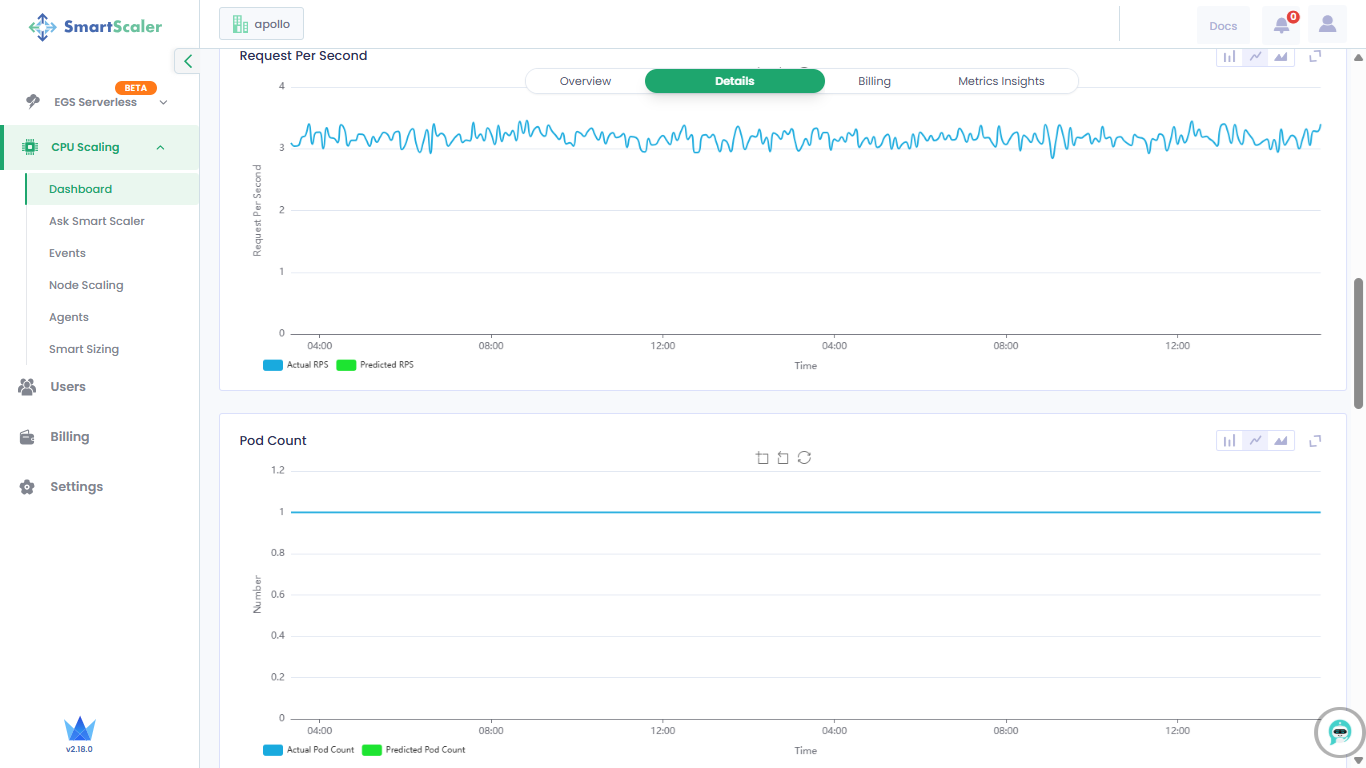Open the Metrics Insights tab
This screenshot has width=1366, height=768.
1001,81
